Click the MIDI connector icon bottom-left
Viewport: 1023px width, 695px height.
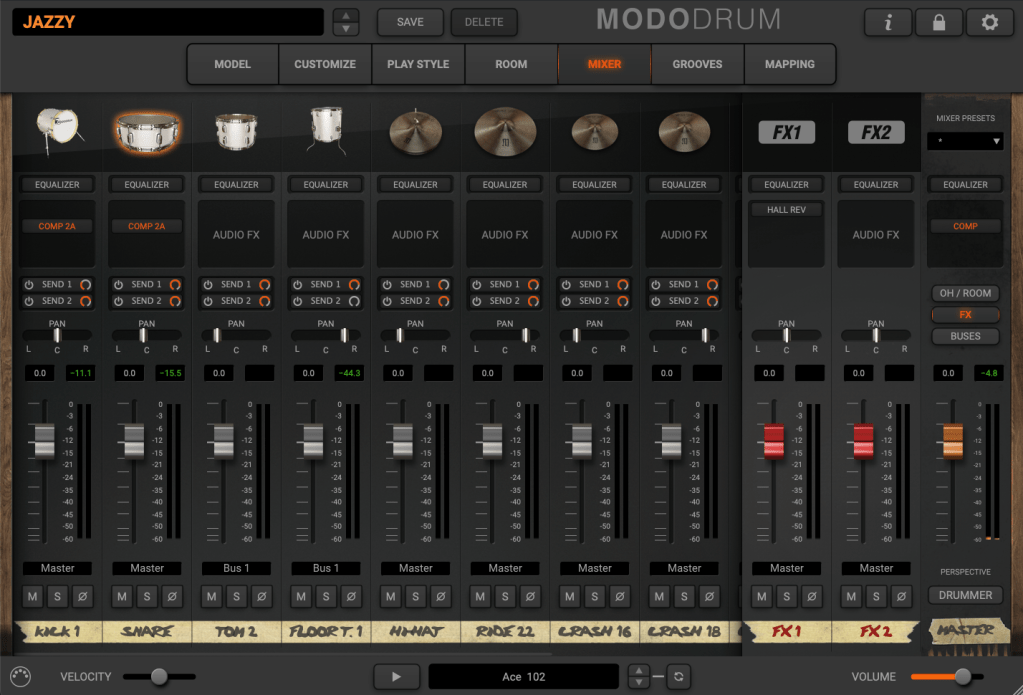[21, 677]
